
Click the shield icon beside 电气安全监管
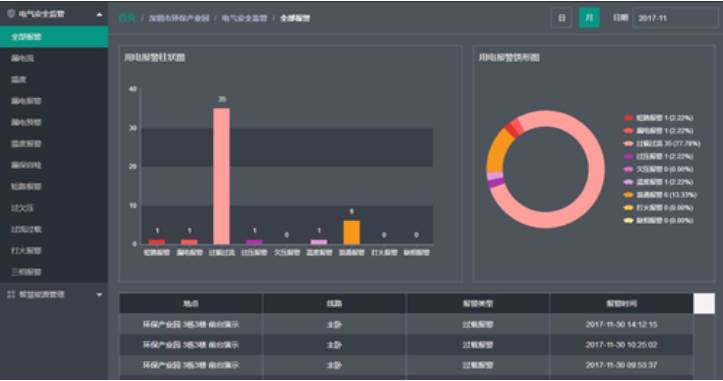click(11, 14)
